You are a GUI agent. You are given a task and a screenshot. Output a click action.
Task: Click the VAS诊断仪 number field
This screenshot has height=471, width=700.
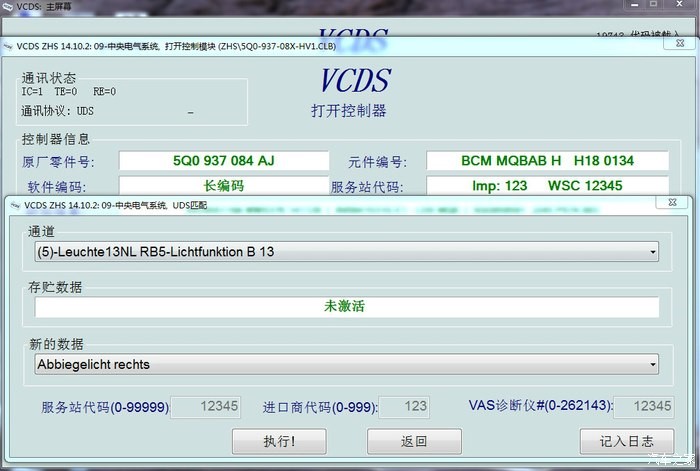(643, 407)
